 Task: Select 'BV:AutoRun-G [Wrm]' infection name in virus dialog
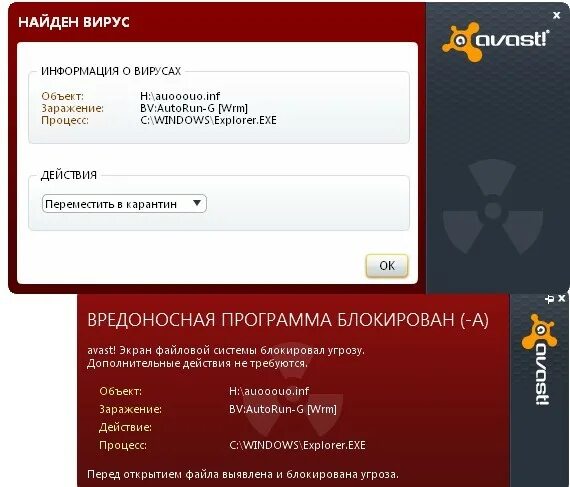tap(194, 108)
